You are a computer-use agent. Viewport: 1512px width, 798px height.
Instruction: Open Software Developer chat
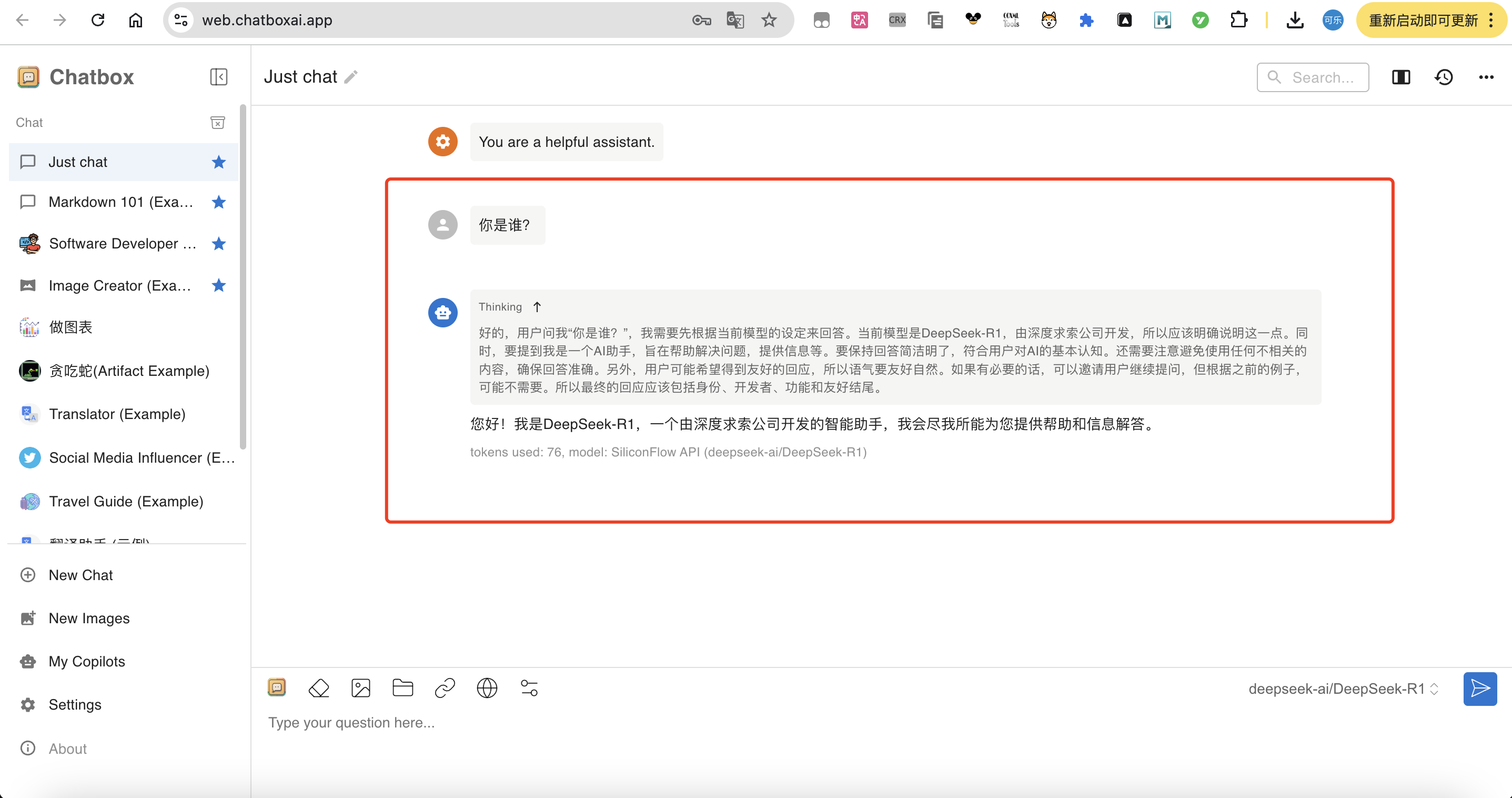coord(123,244)
